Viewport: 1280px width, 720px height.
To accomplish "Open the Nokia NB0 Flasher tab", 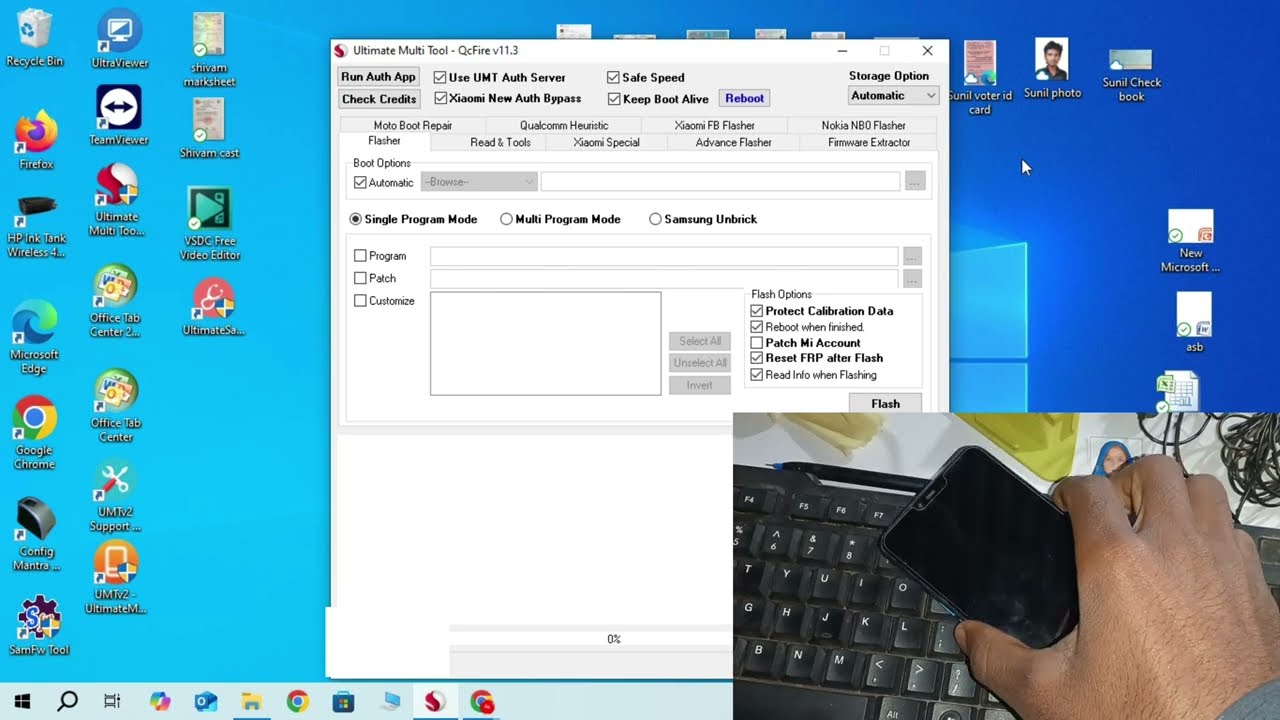I will coord(863,125).
